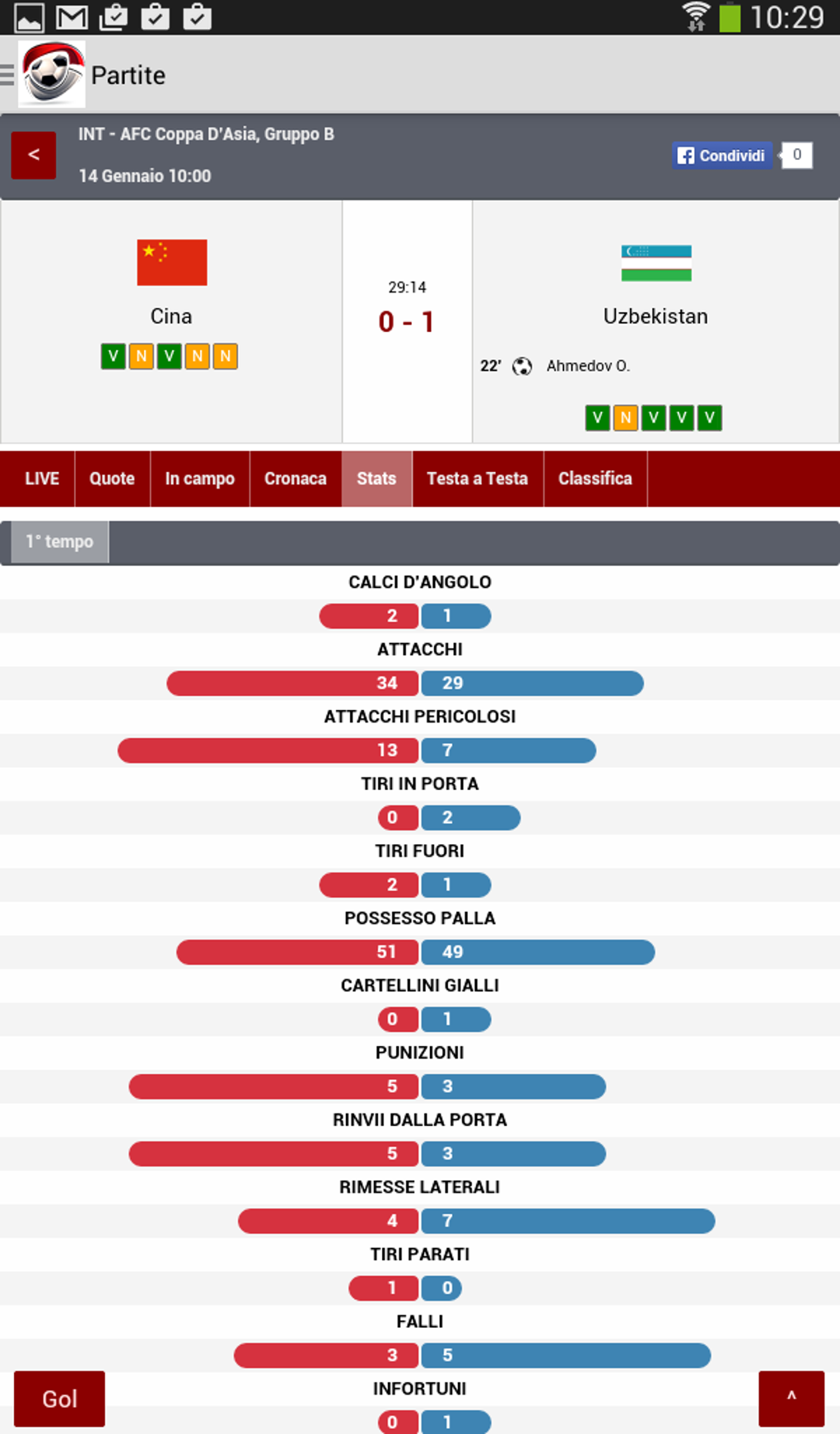Click the Uzbekistan flag icon
This screenshot has width=840, height=1434.
pyautogui.click(x=656, y=263)
